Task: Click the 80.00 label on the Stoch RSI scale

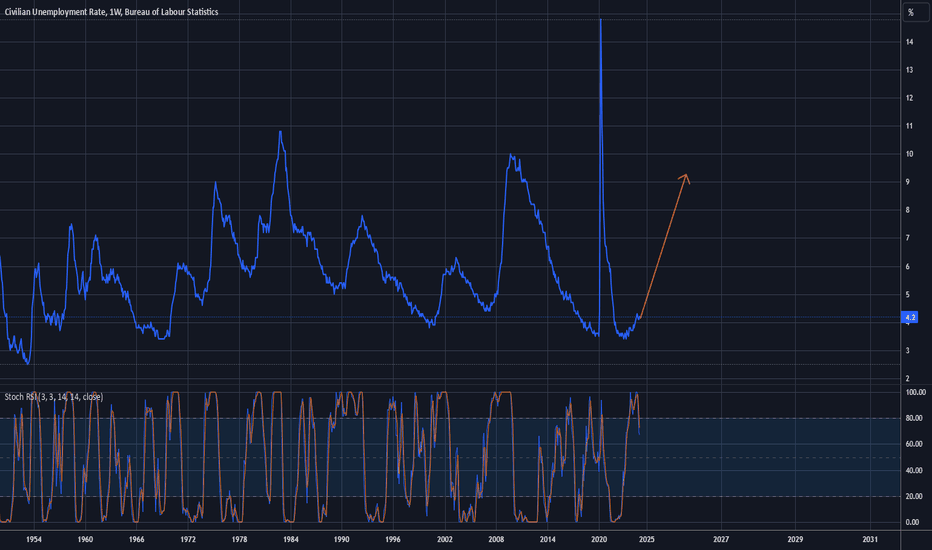Action: coord(914,418)
